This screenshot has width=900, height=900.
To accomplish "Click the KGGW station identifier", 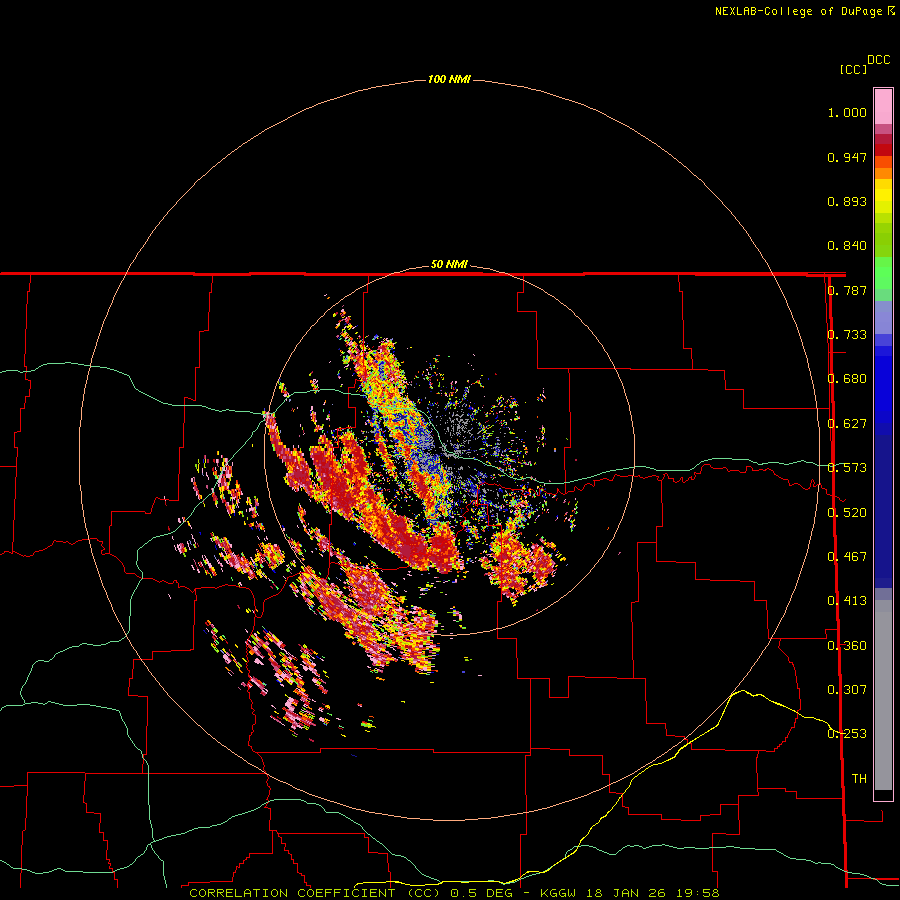I will 558,893.
